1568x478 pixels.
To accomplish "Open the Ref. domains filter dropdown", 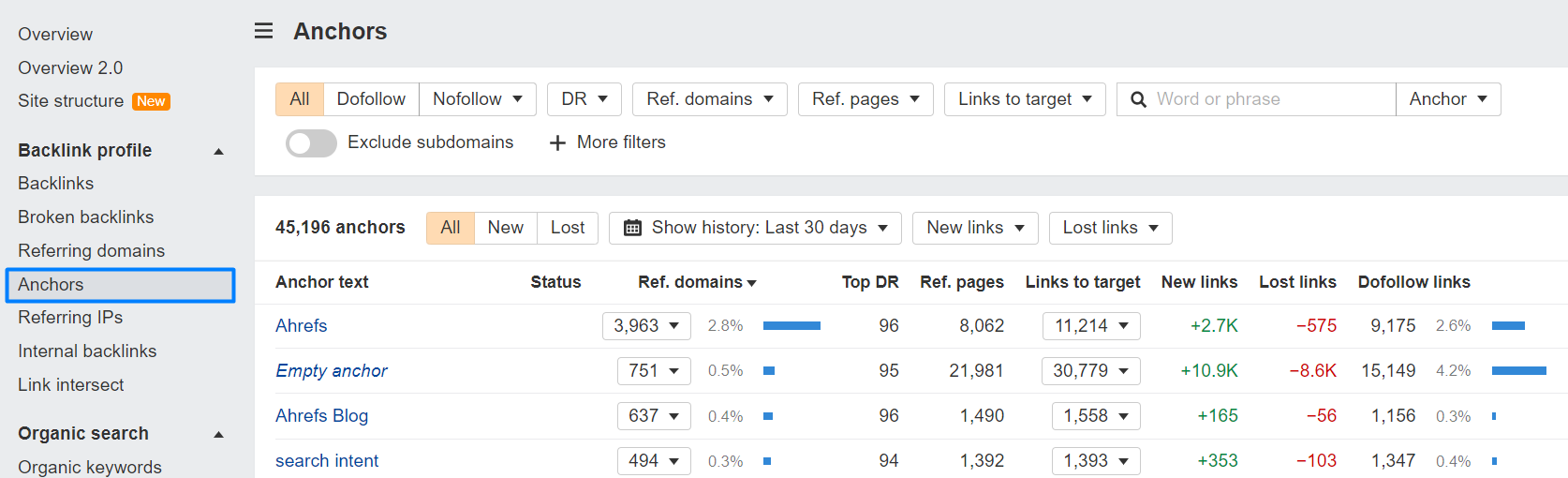I will click(710, 99).
